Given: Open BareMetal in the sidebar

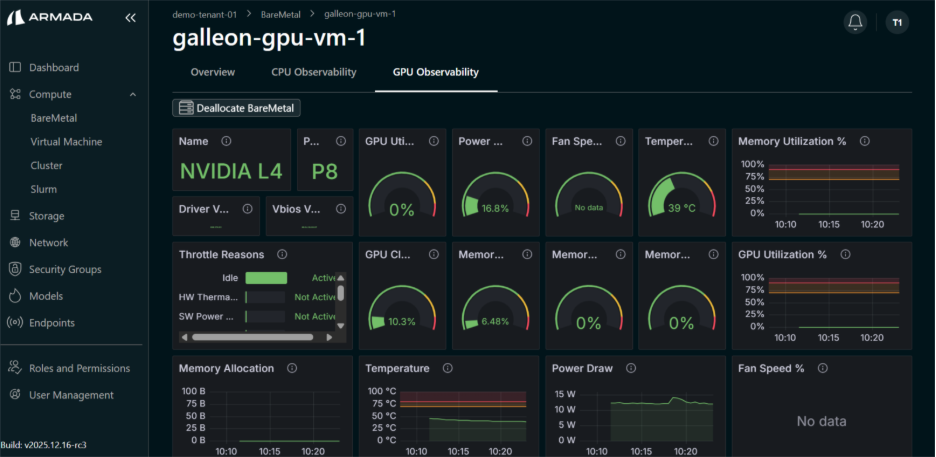Looking at the screenshot, I should tap(54, 118).
